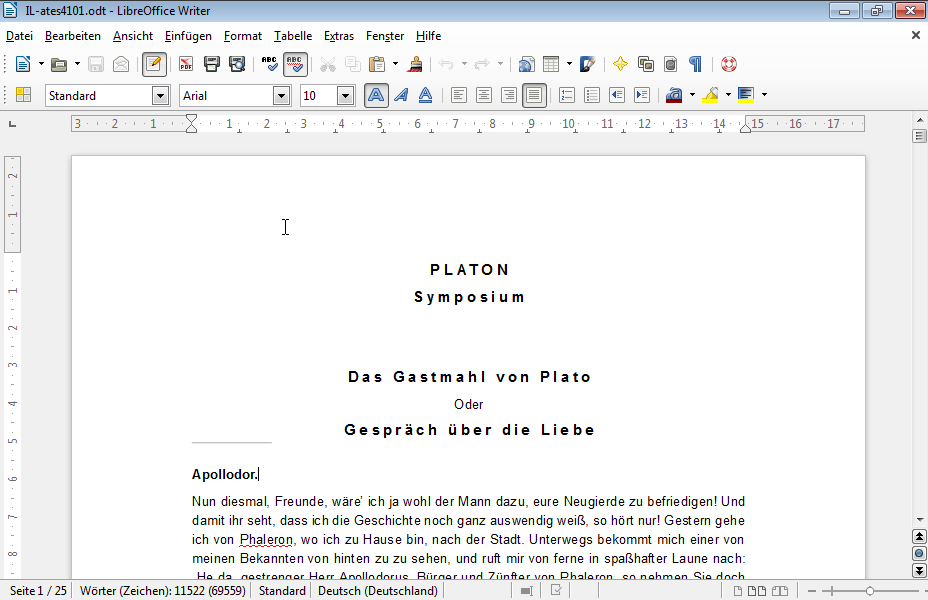Click the word count status field
This screenshot has height=600, width=928.
point(163,591)
